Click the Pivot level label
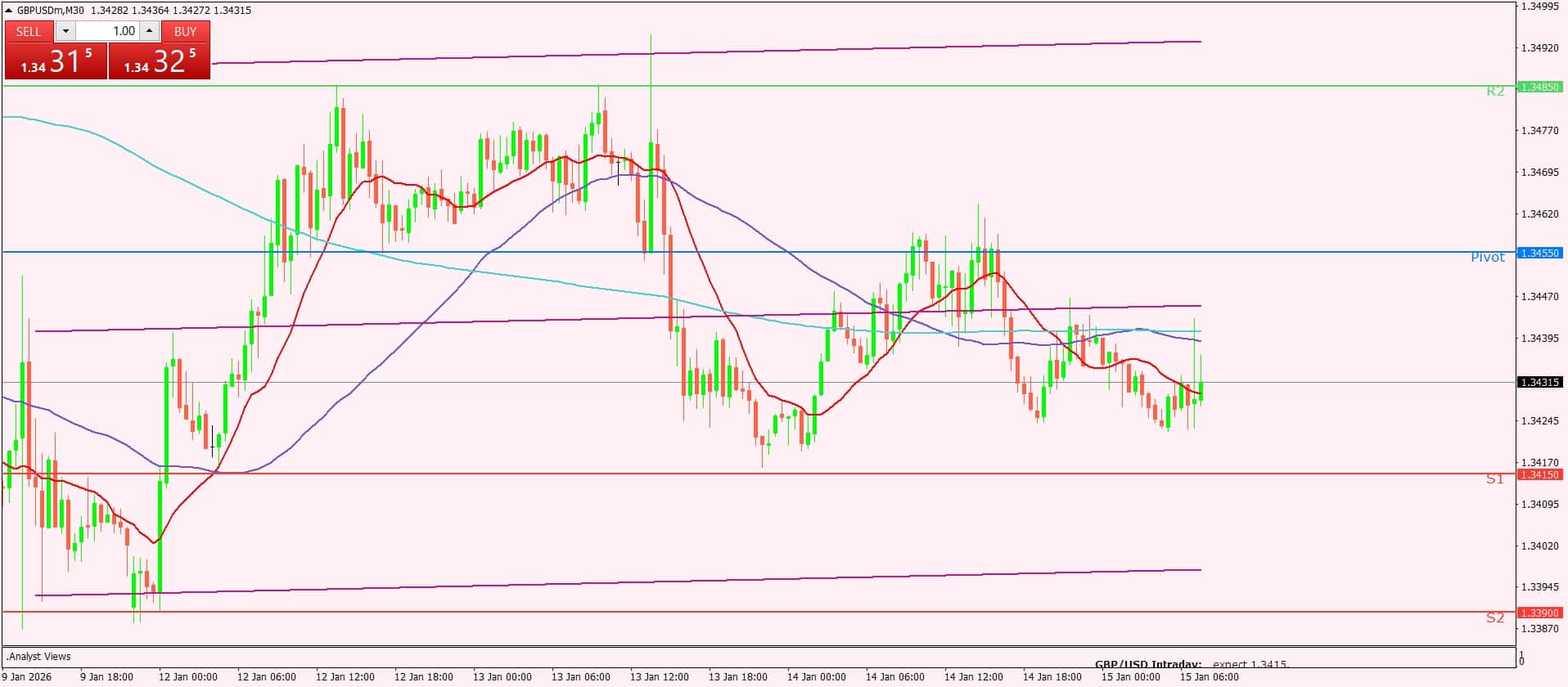The height and width of the screenshot is (687, 1568). pos(1488,258)
